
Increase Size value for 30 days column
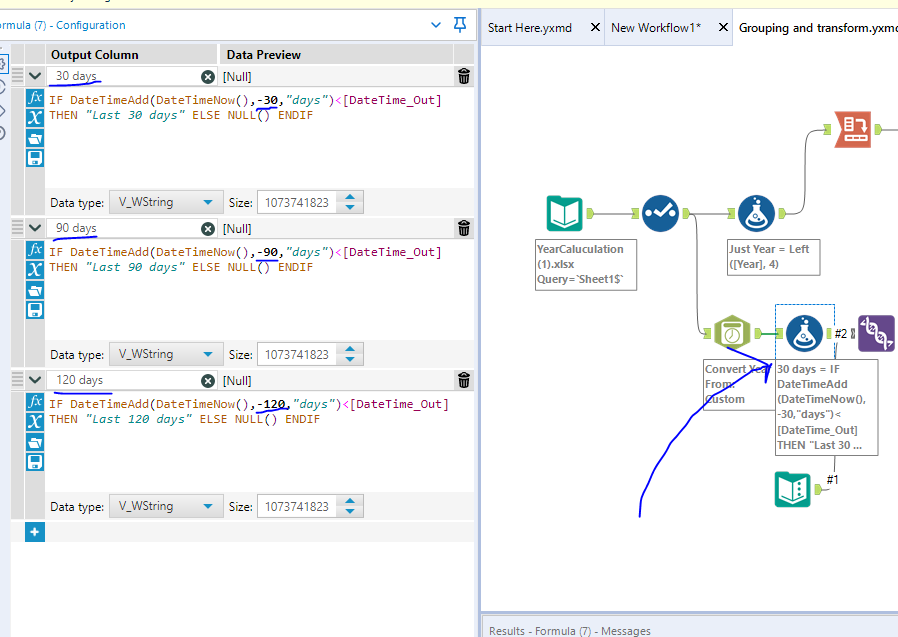click(349, 197)
